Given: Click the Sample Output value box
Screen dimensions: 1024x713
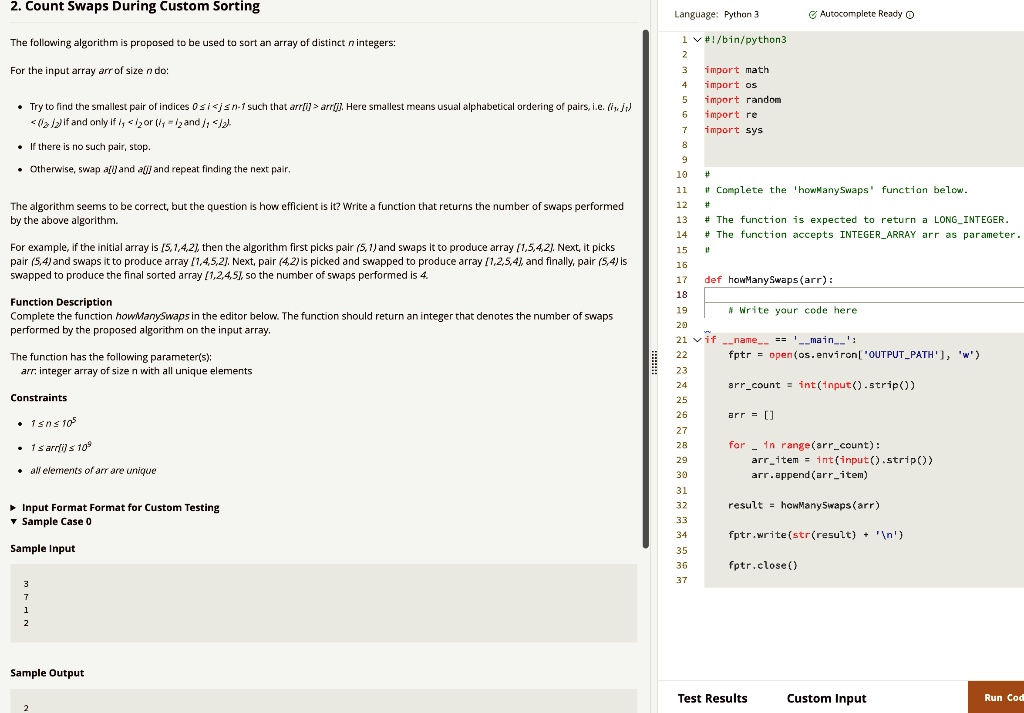Looking at the screenshot, I should (323, 702).
